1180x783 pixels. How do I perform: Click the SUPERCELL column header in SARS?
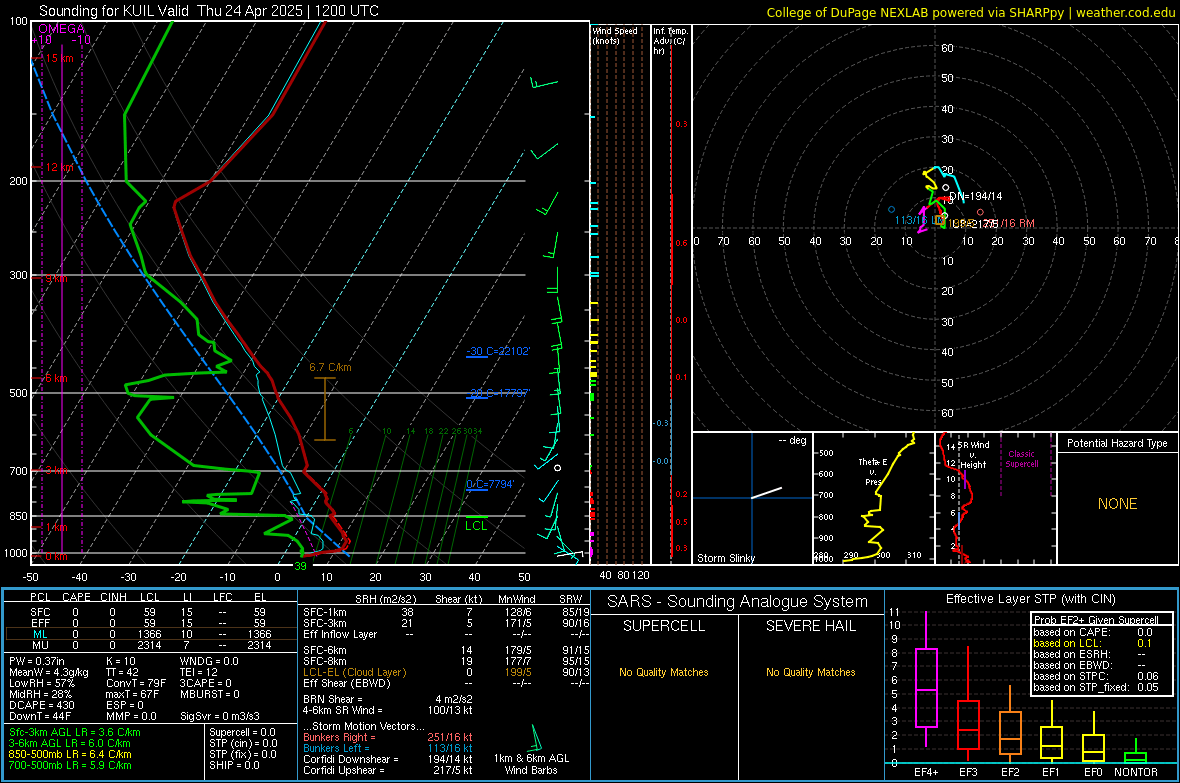pos(664,626)
